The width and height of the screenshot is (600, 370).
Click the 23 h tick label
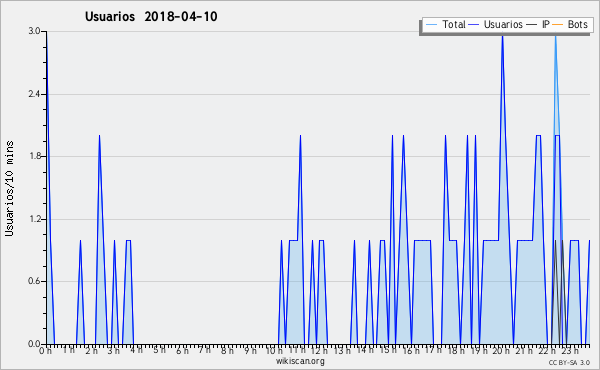570,351
